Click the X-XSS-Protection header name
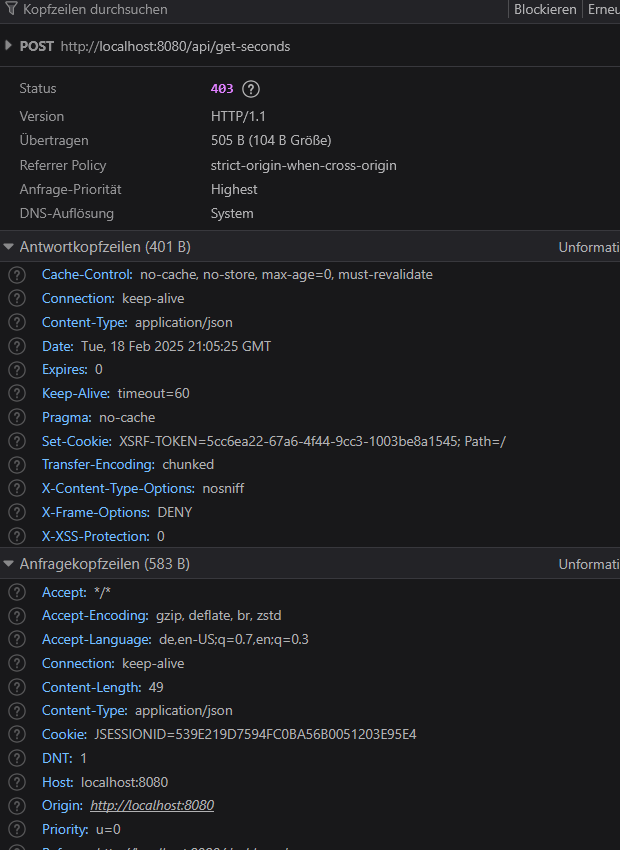 coord(95,536)
